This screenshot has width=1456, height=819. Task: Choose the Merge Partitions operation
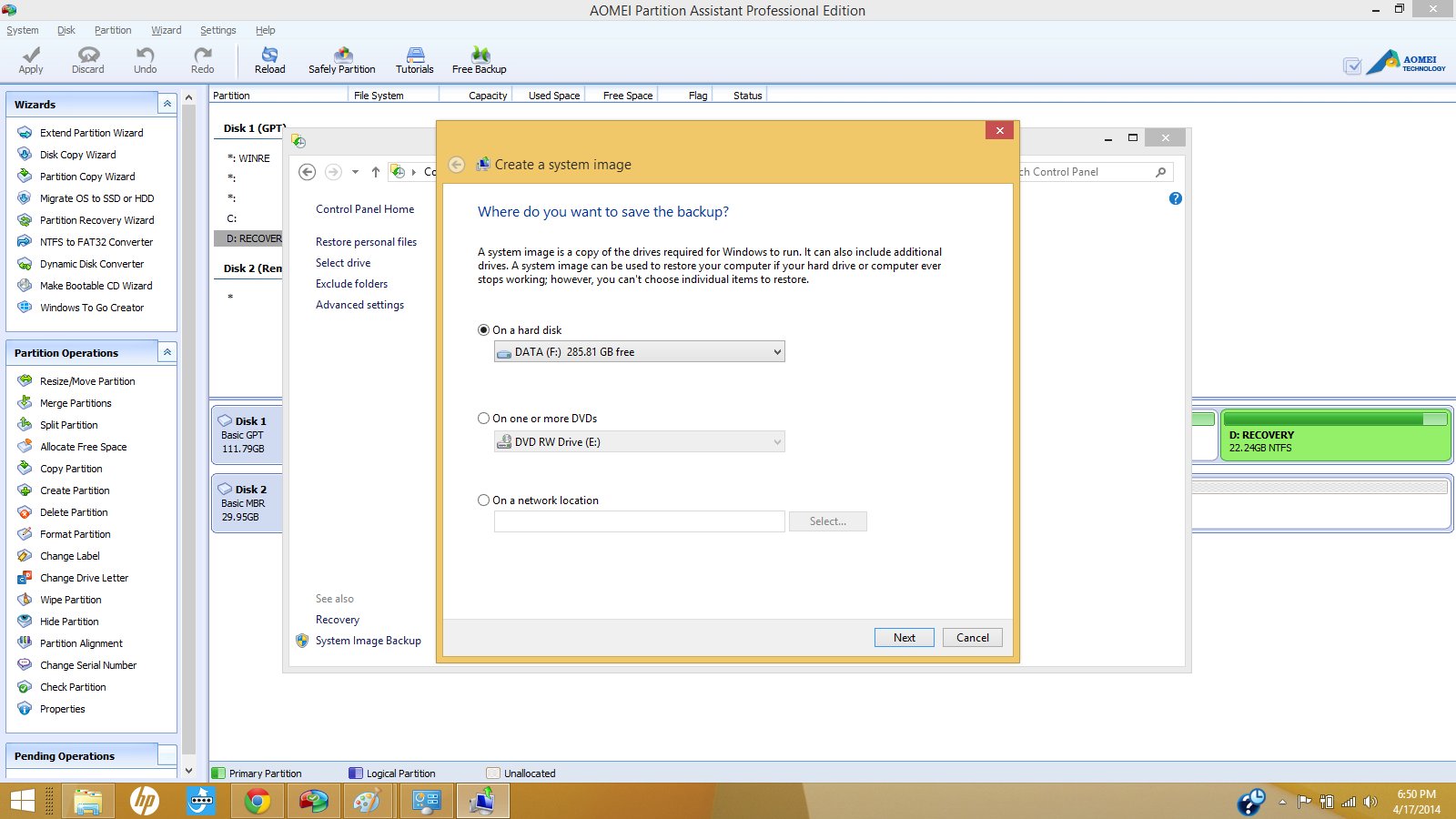[76, 403]
